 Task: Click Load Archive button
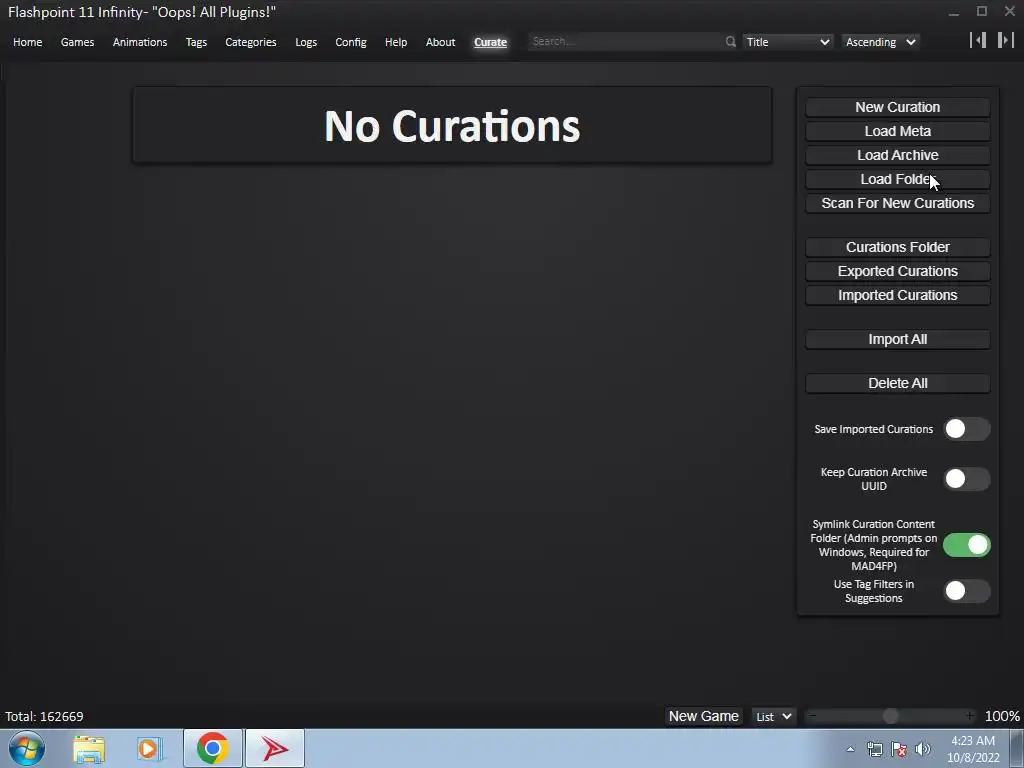(x=897, y=155)
